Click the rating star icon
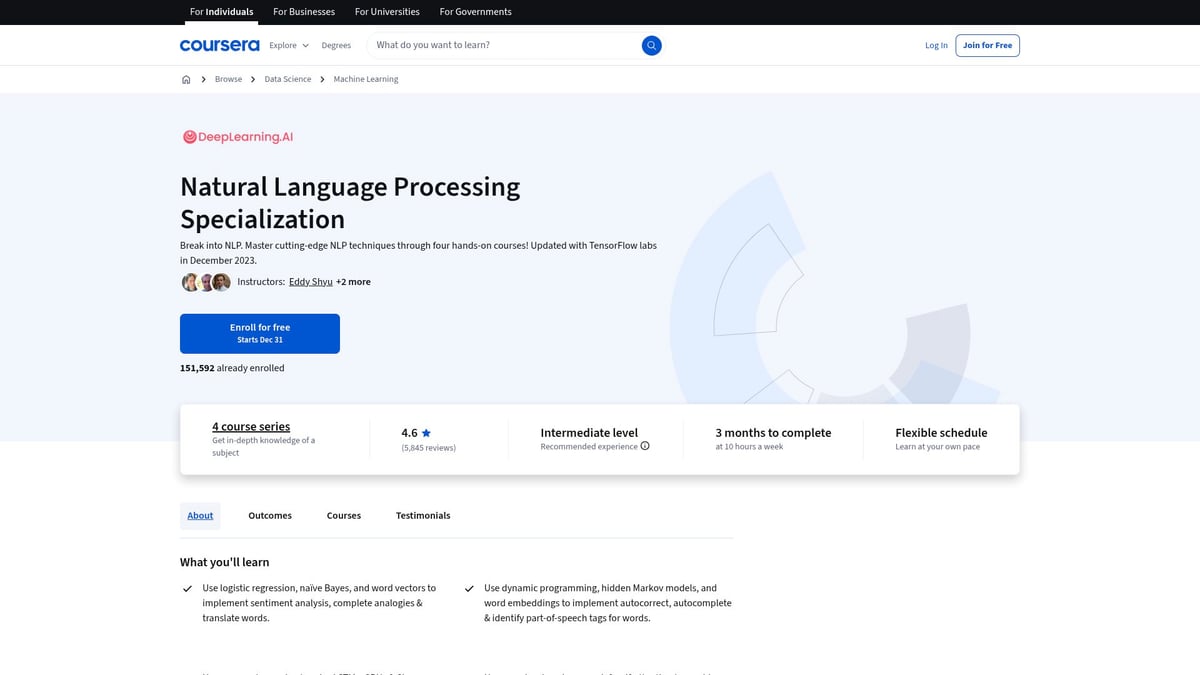 point(426,433)
